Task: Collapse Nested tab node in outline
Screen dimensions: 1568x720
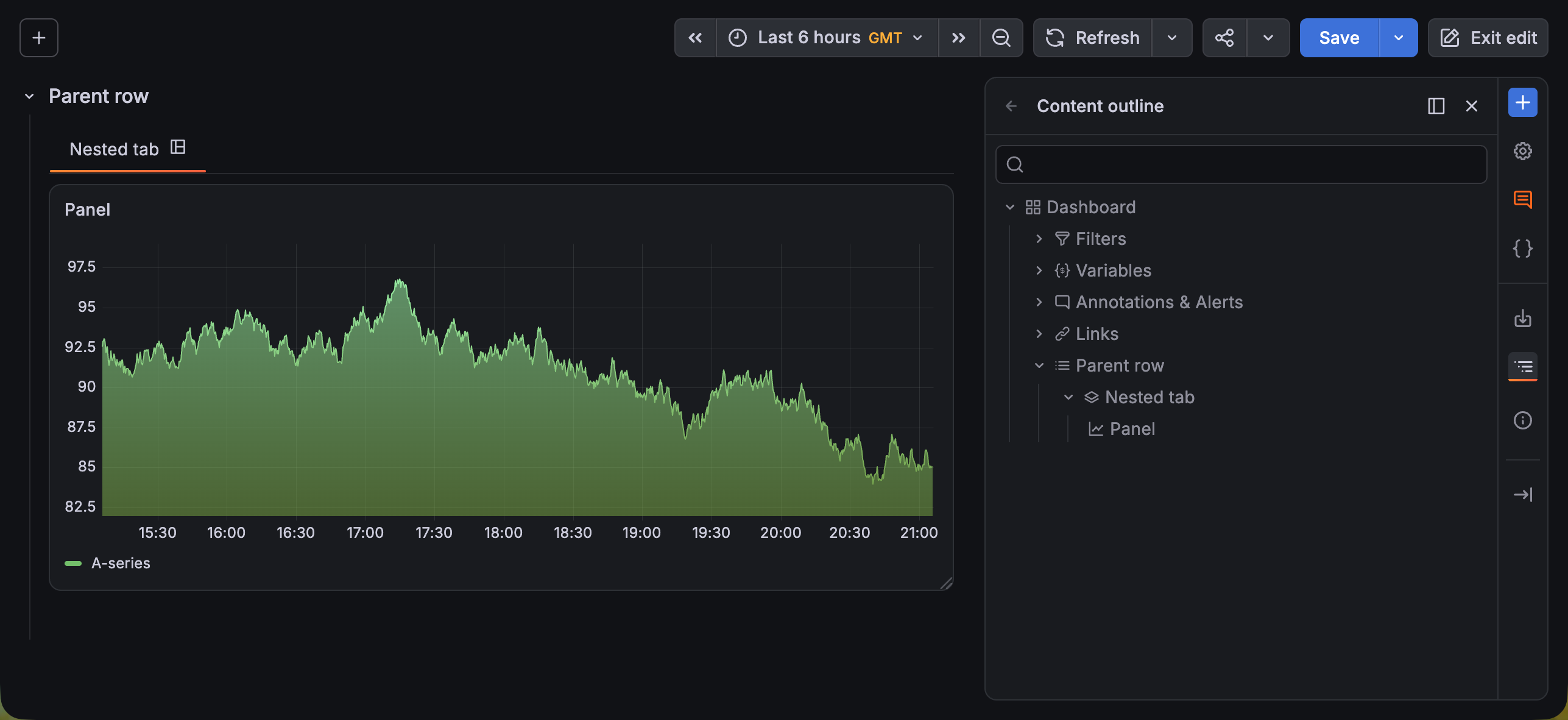Action: point(1068,397)
